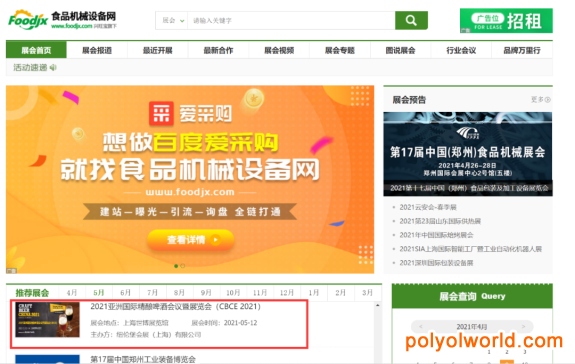Open the 2021亚洲国际精酿啤酒会议 CBCE title
575x364 pixels.
[x=175, y=306]
